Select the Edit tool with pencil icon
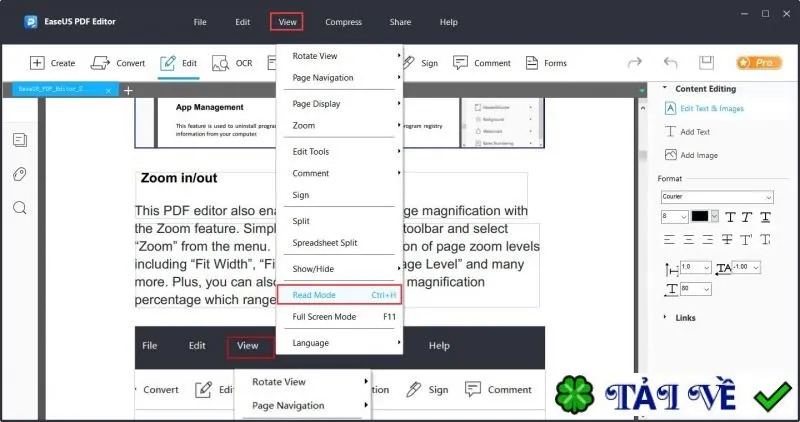Screen dimensions: 800x422 click(x=178, y=63)
